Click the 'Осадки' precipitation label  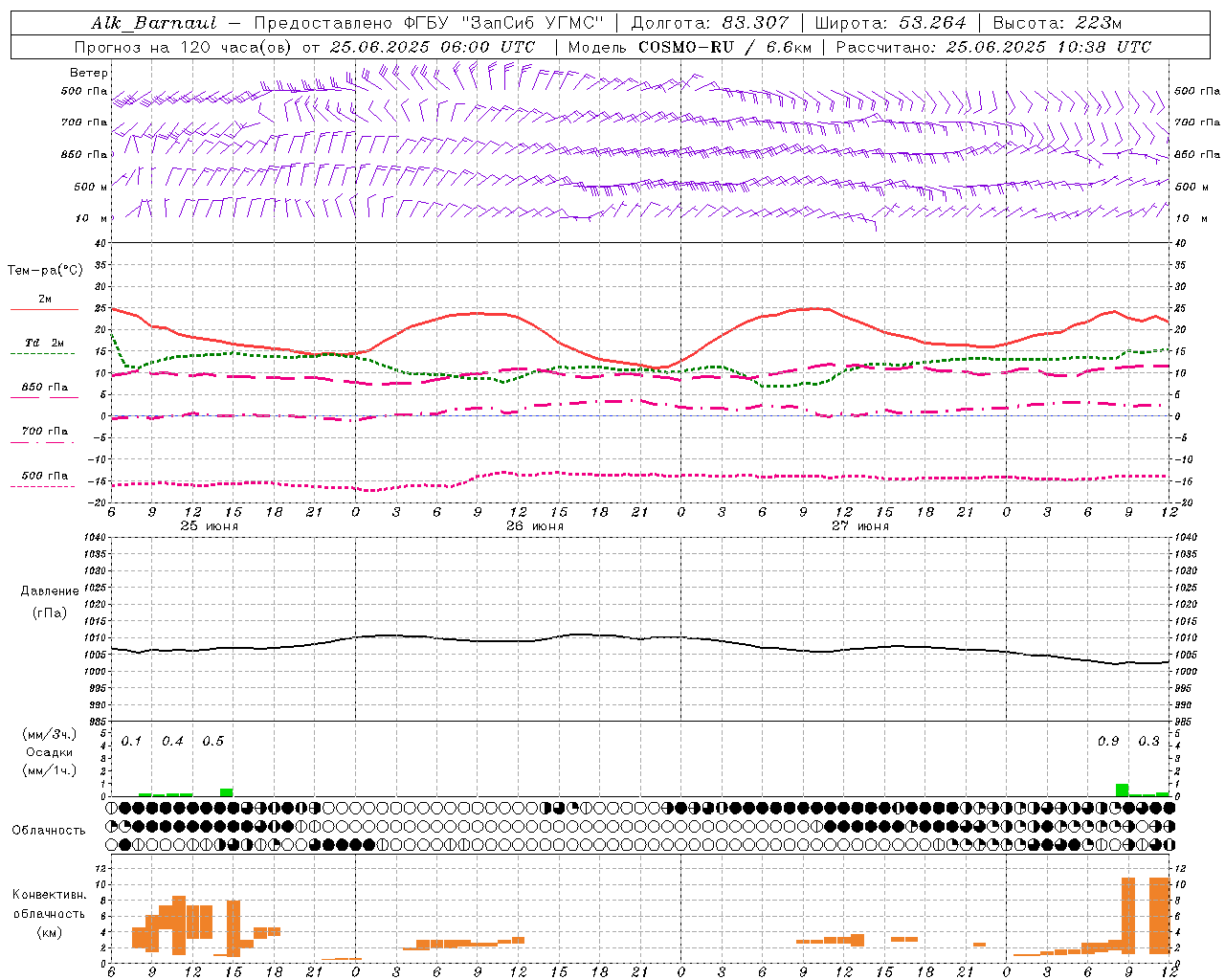tap(49, 752)
